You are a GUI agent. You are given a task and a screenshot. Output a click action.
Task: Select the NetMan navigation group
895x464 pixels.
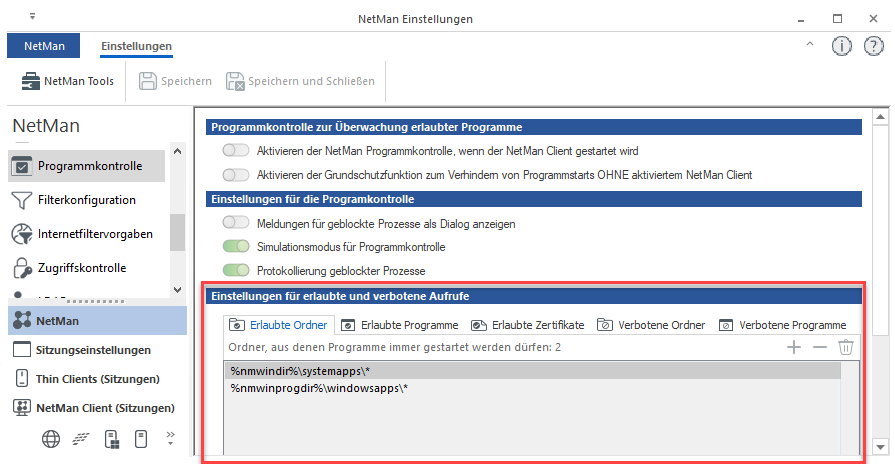coord(98,321)
